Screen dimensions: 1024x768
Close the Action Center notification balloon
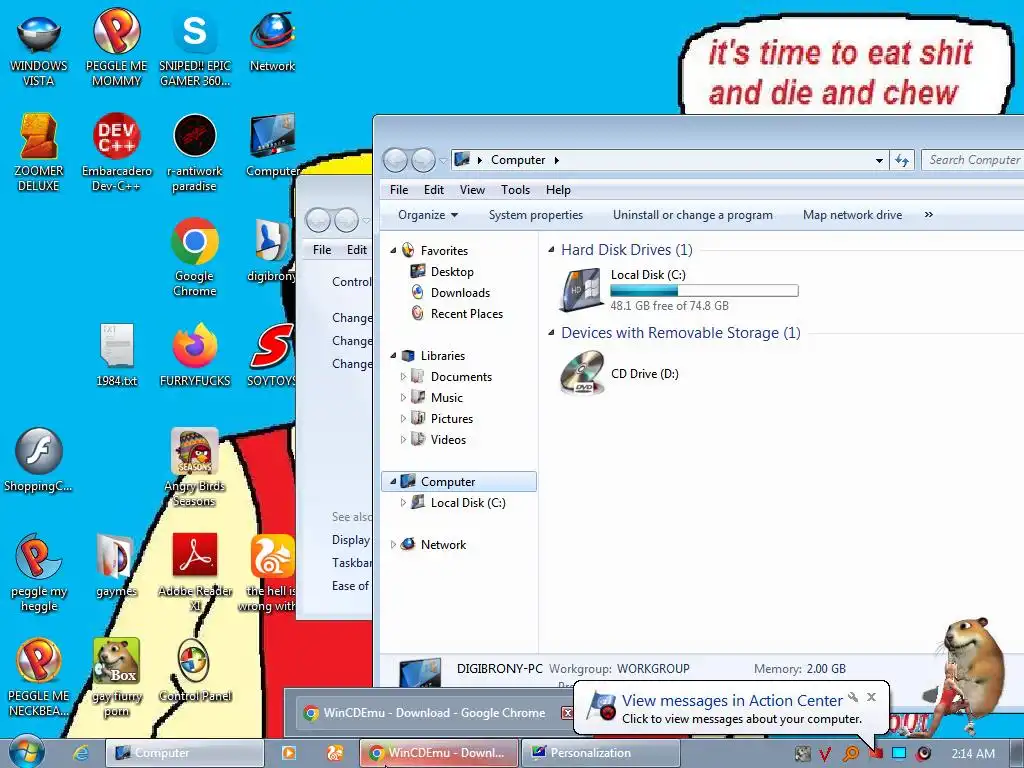click(871, 697)
